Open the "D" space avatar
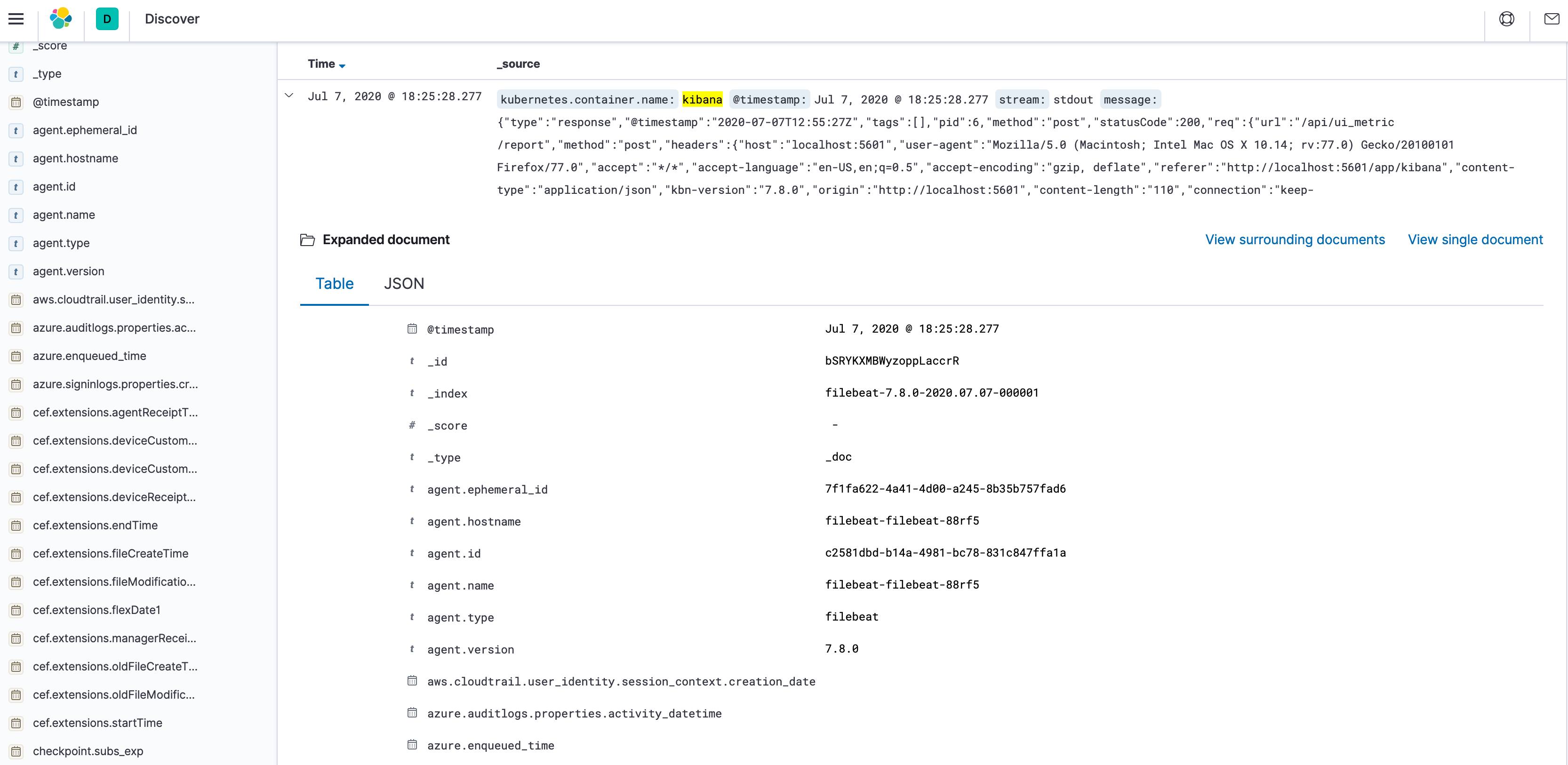The height and width of the screenshot is (765, 1568). tap(107, 19)
